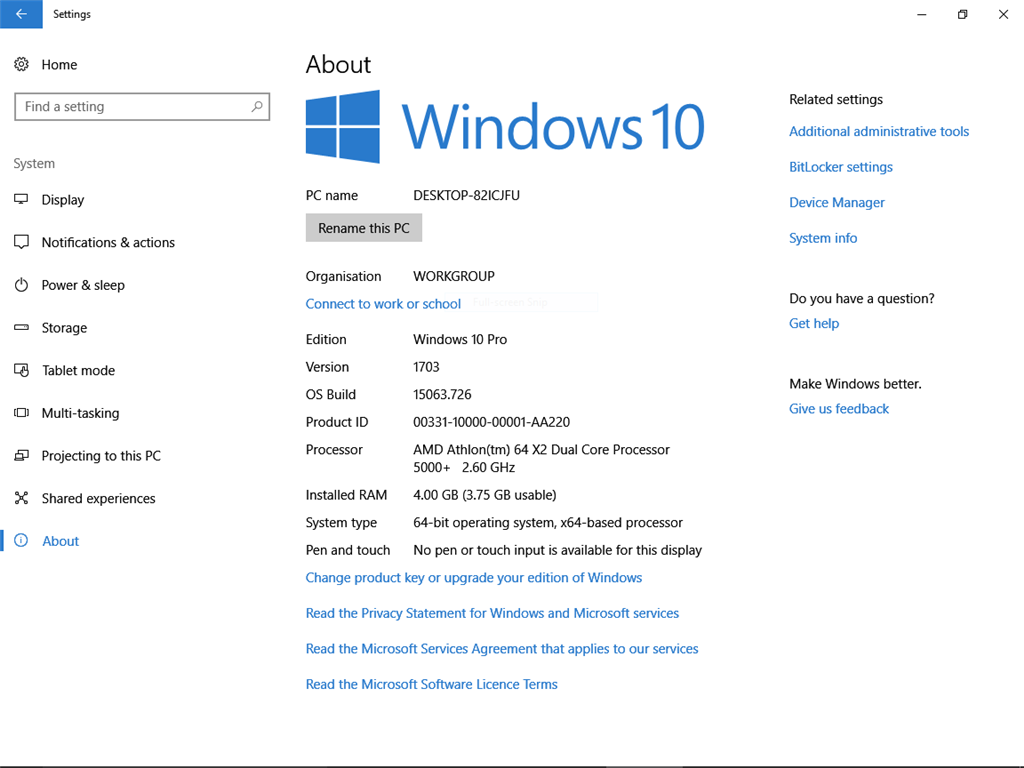
Task: Click the 64-bit operating system text
Action: (x=547, y=522)
